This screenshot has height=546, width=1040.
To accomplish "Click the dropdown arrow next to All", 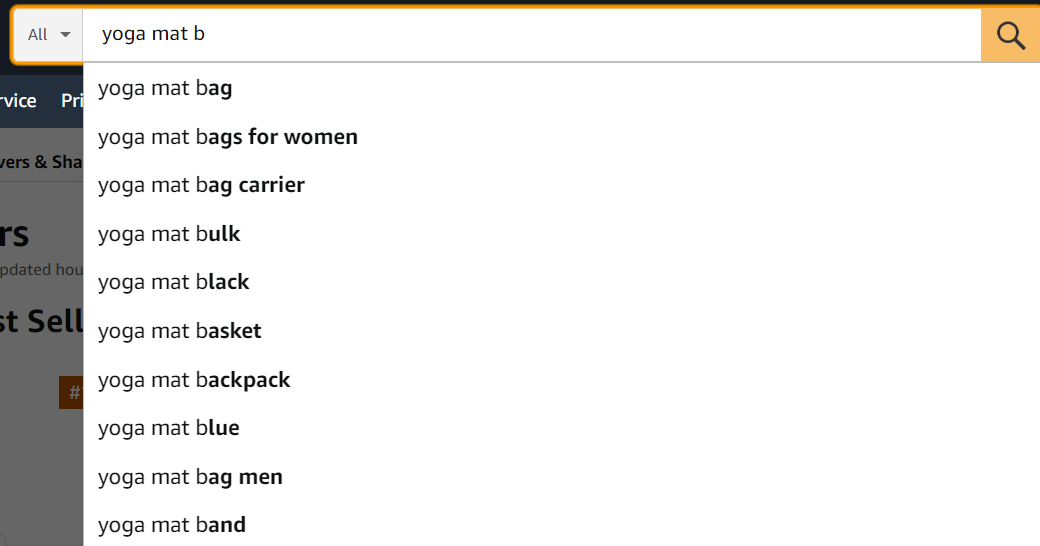I will click(65, 35).
